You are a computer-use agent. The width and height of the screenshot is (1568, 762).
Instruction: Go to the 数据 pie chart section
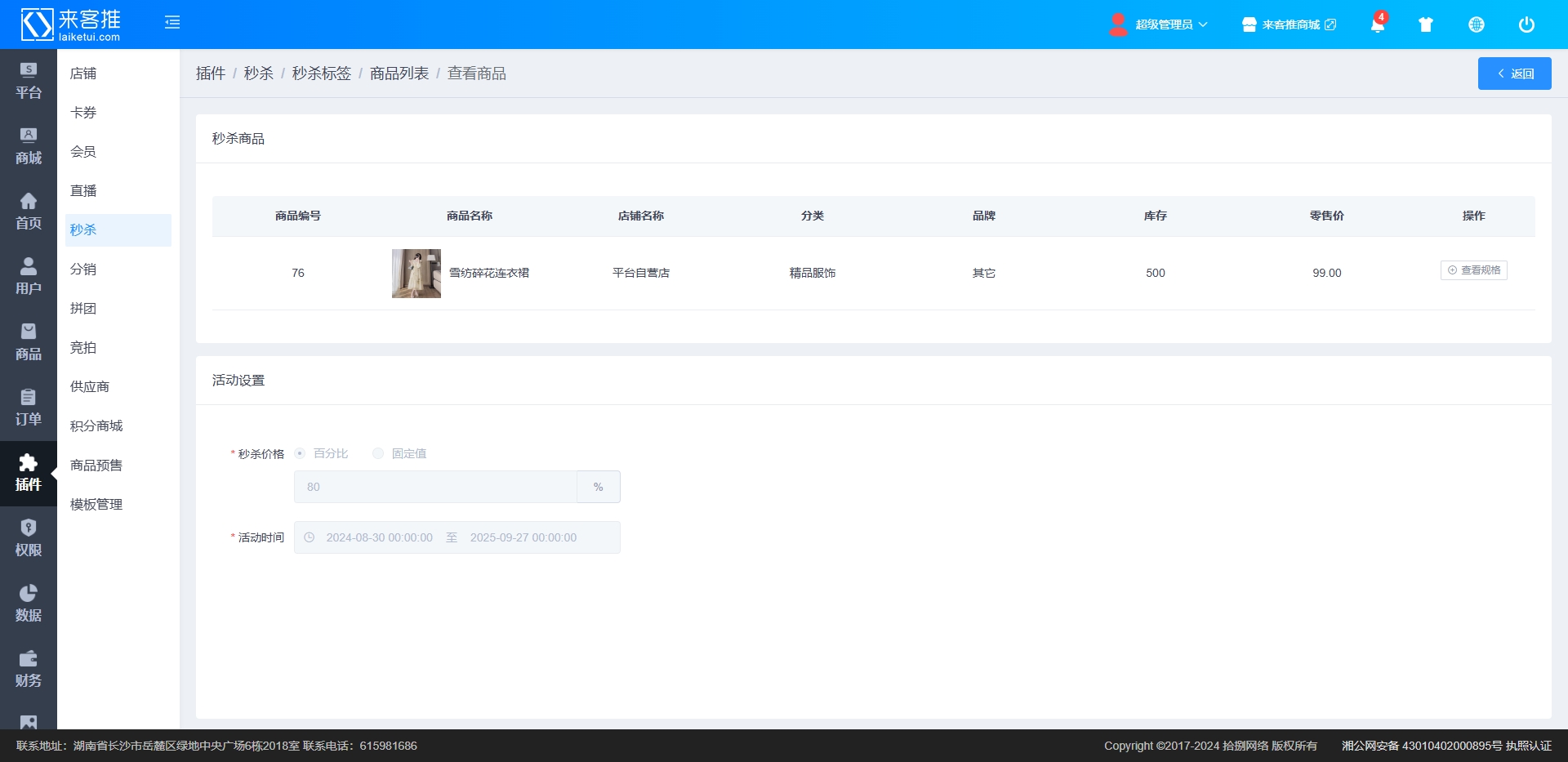click(x=29, y=604)
